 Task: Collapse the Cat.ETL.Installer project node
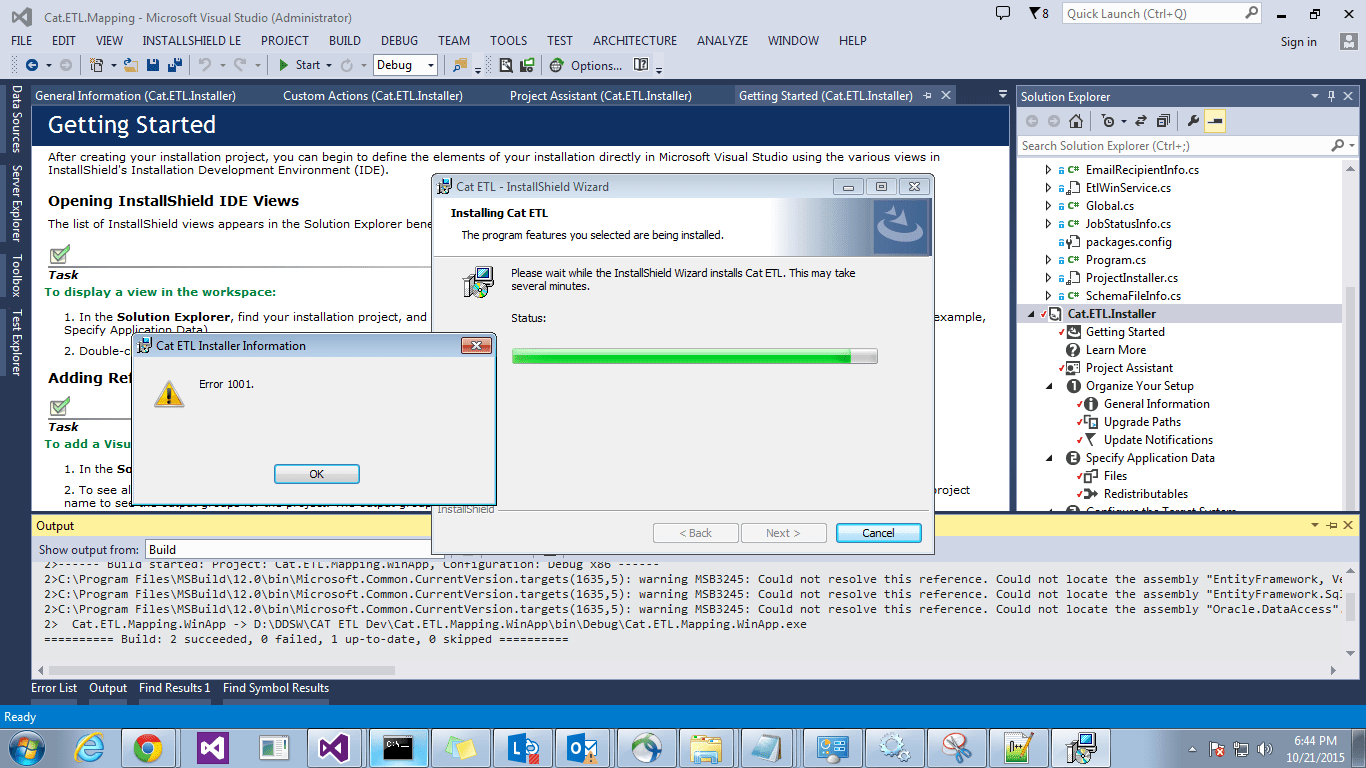pyautogui.click(x=1031, y=314)
